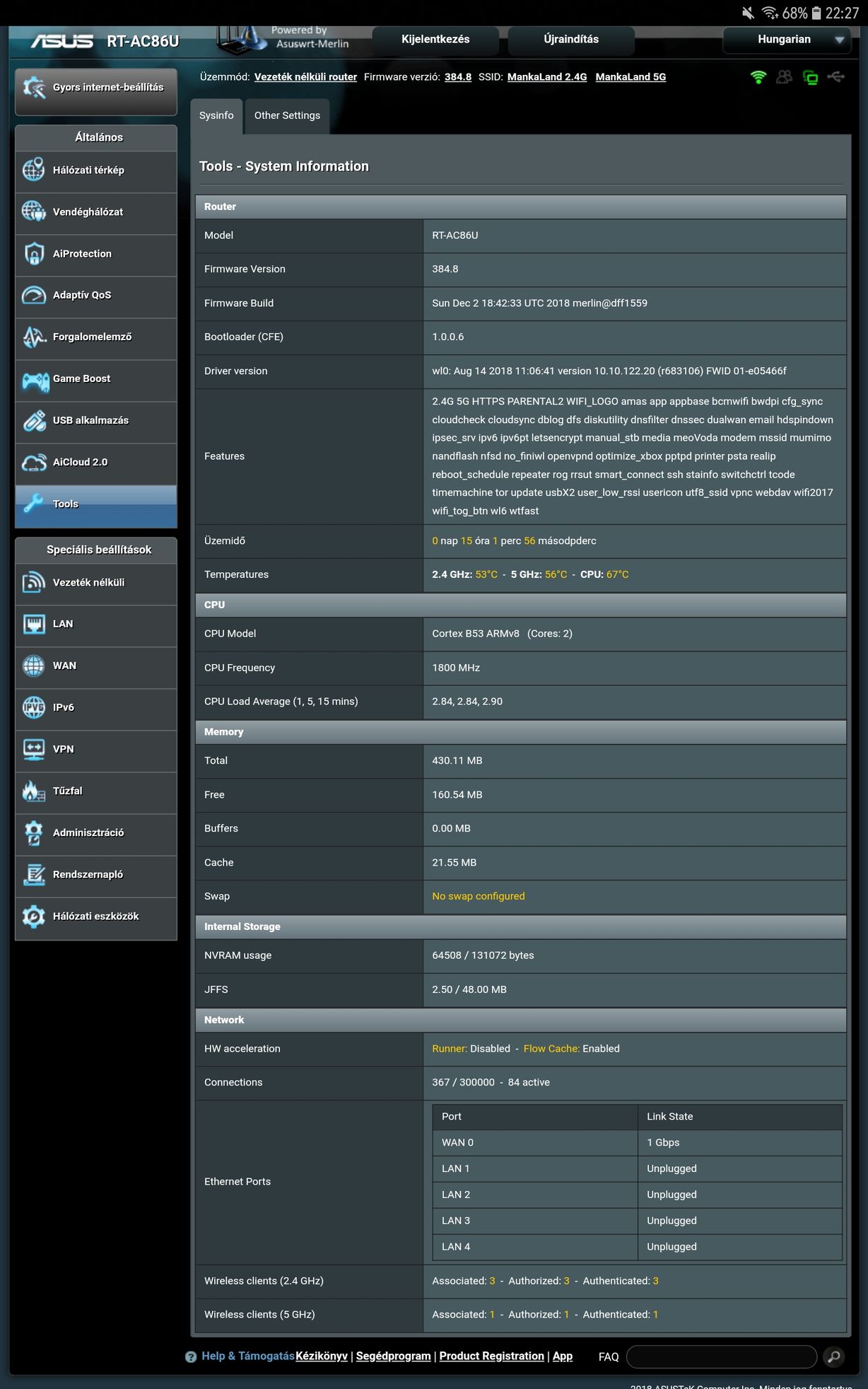Open the MankaLand 2.4G SSID link
The width and height of the screenshot is (868, 1389).
pyautogui.click(x=547, y=77)
